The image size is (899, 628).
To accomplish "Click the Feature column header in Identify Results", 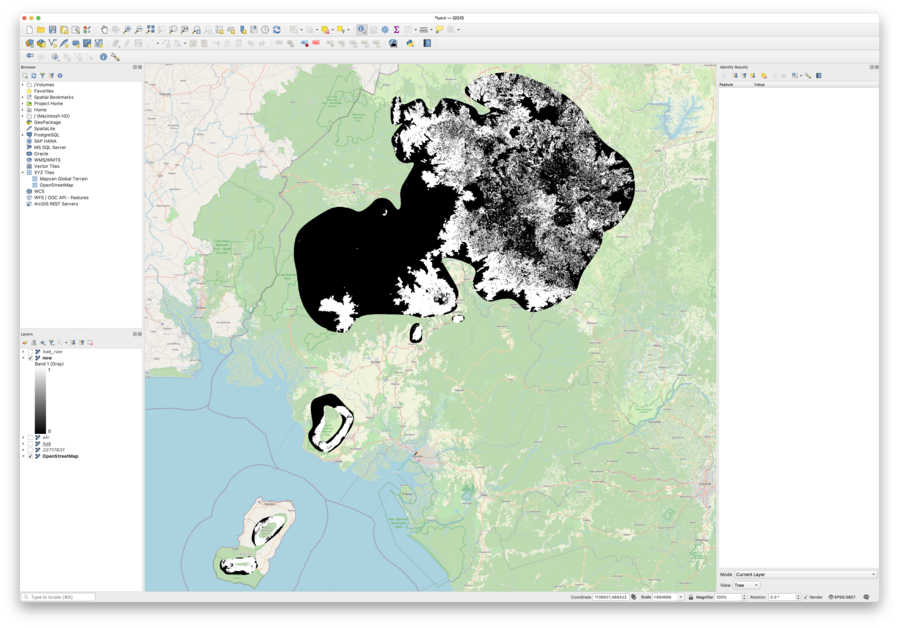I will point(726,85).
